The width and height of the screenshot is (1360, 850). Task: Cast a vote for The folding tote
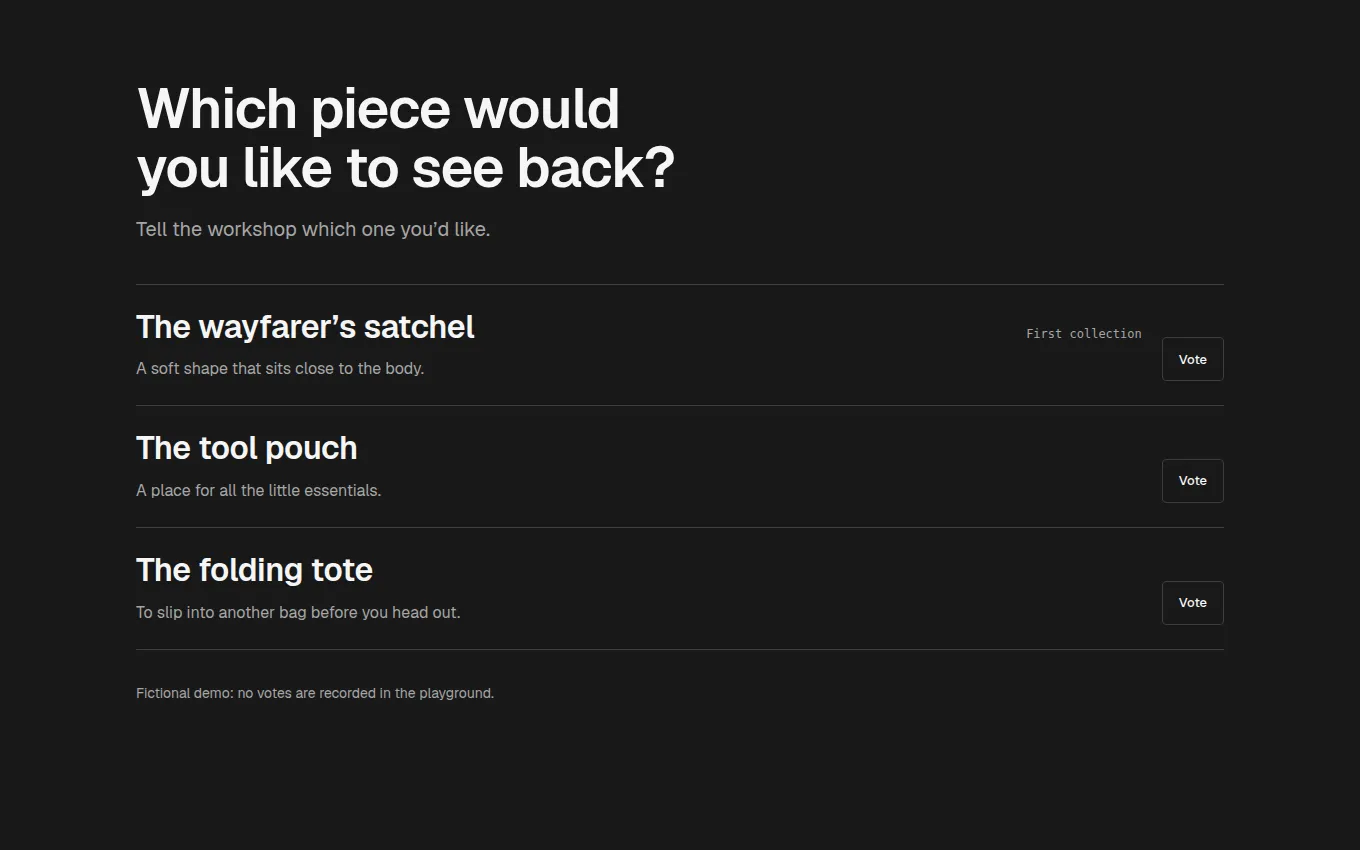(x=1192, y=603)
